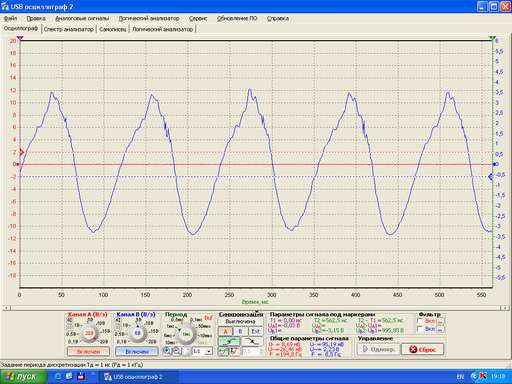Select falling edge trigger icon

(252, 341)
